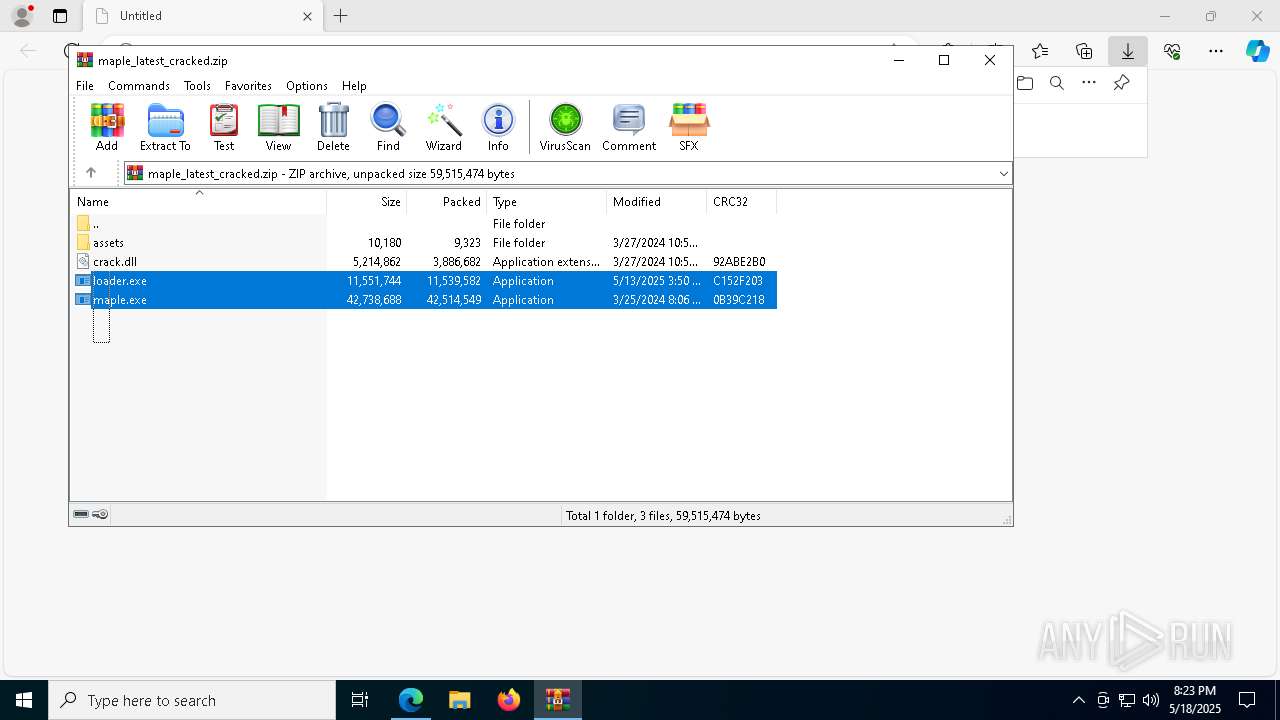Run the Test archive tool
This screenshot has height=720, width=1280.
[224, 127]
